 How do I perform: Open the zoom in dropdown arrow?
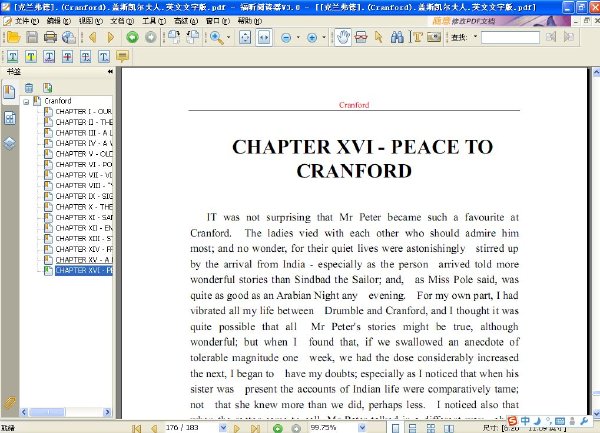324,37
